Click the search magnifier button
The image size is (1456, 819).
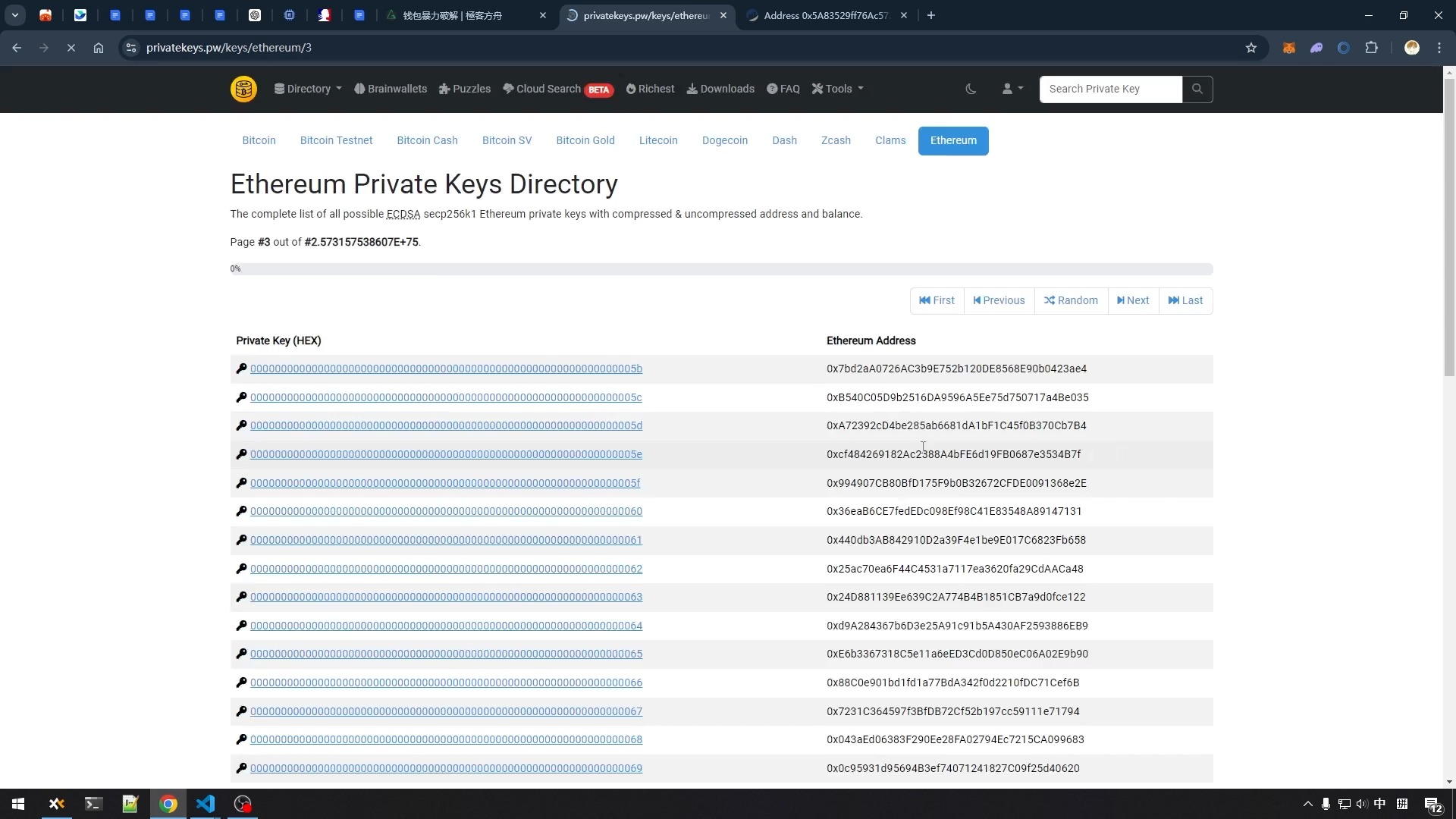tap(1197, 89)
